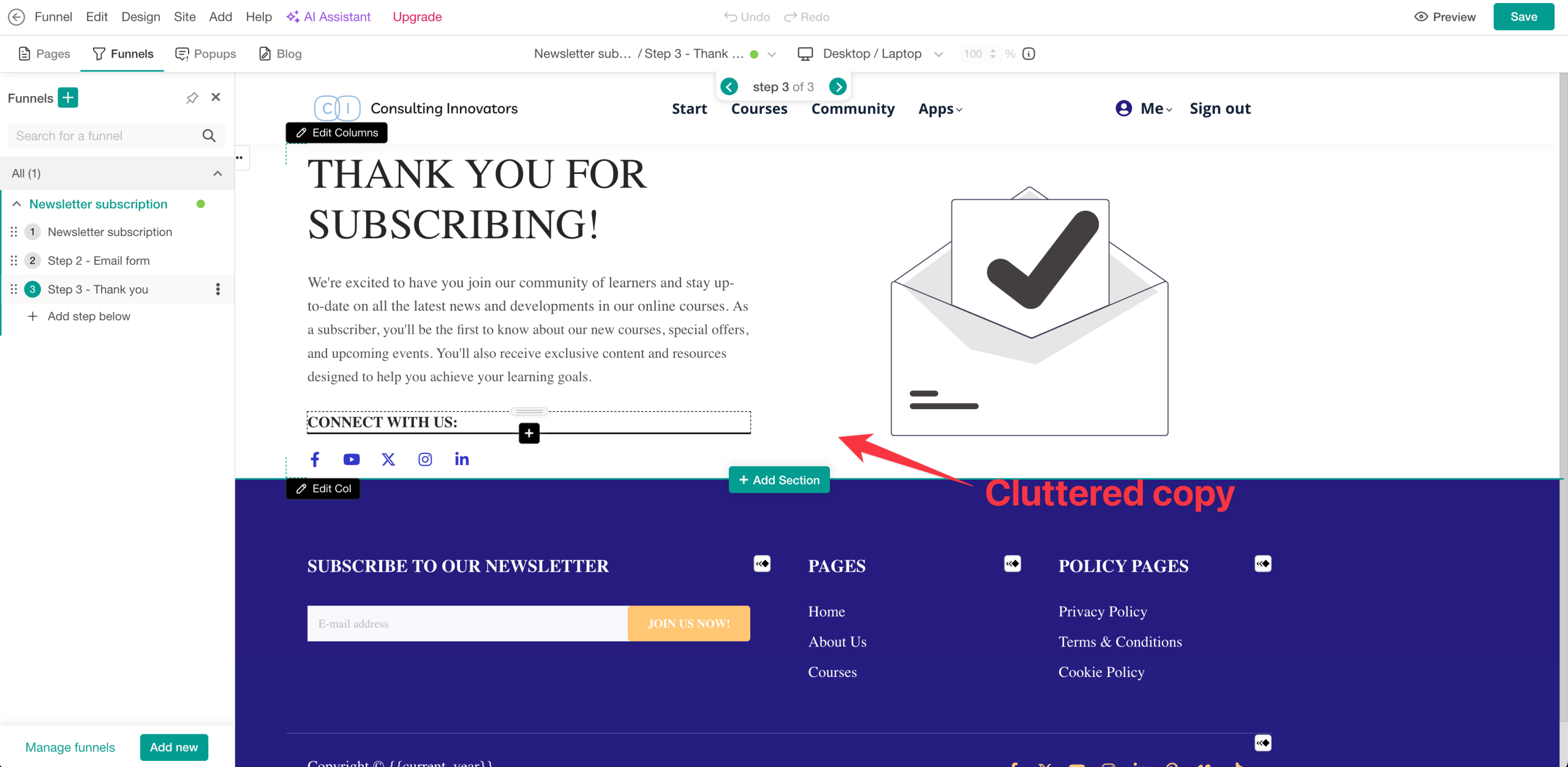The image size is (1568, 767).
Task: Switch to the Popups tab
Action: coord(205,54)
